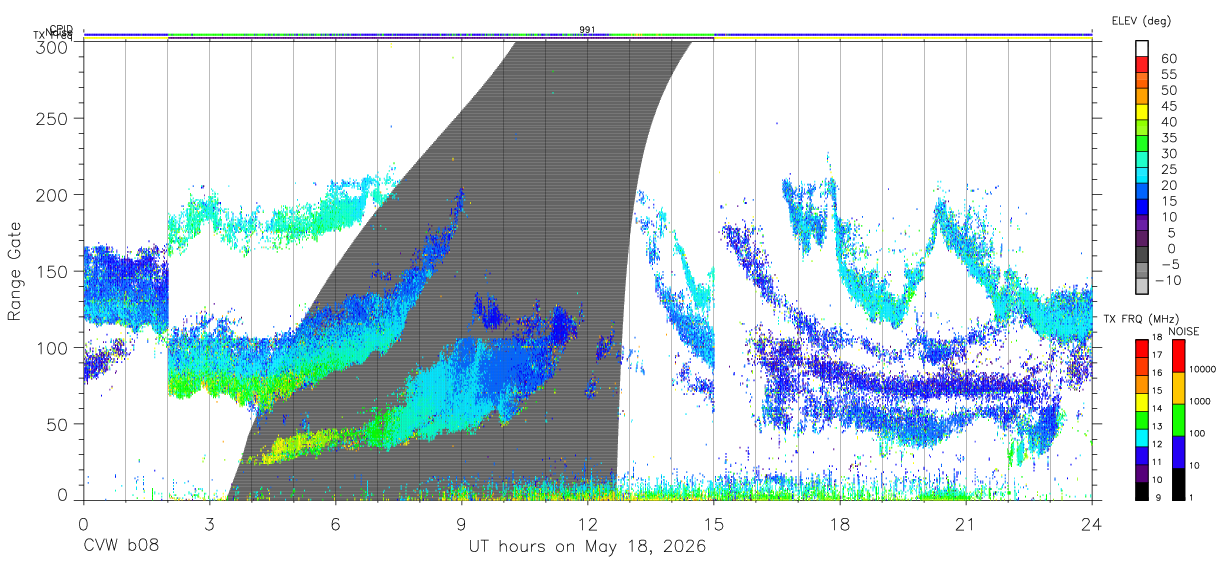Click the ELEV scale value "25"
The width and height of the screenshot is (1228, 567).
point(1169,170)
